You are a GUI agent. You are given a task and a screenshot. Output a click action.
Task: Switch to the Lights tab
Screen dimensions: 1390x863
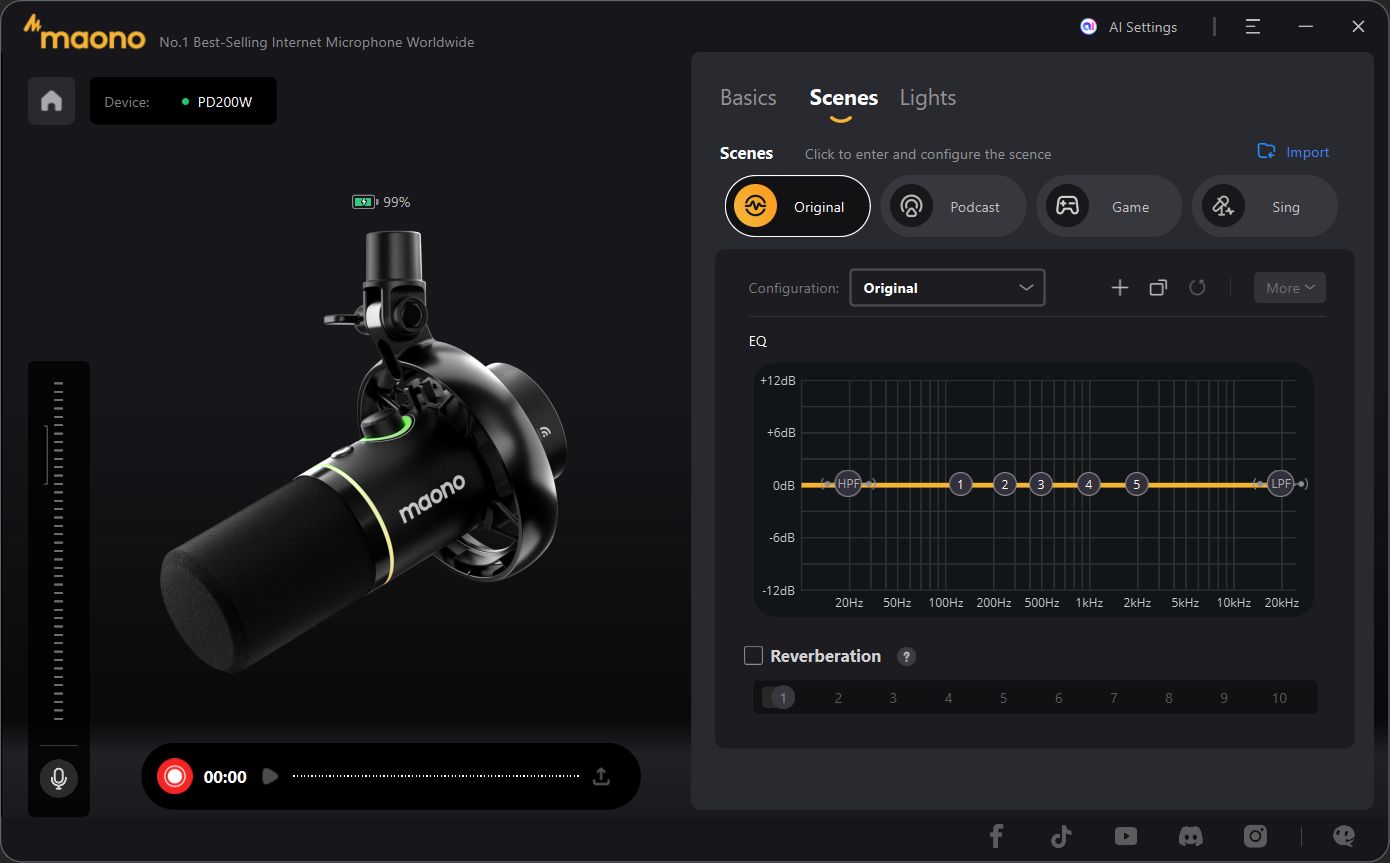click(928, 98)
